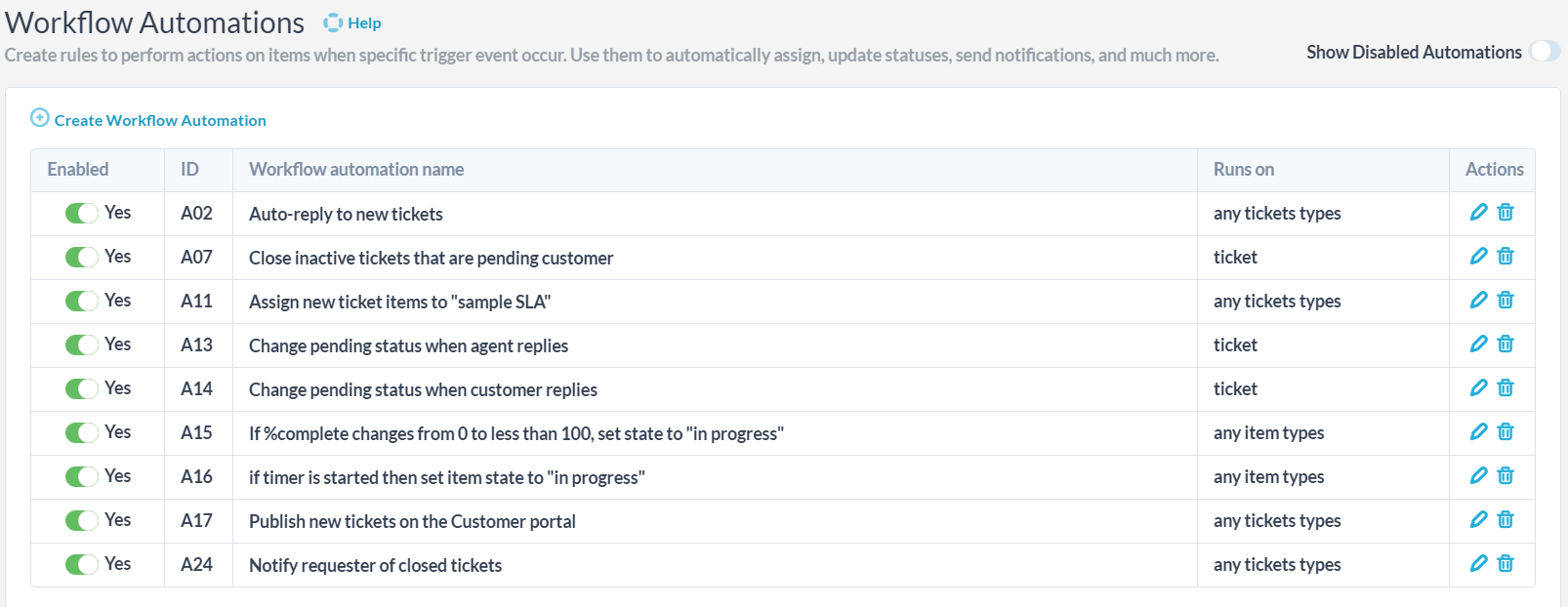Click "ticket" in the A07 row
The height and width of the screenshot is (607, 1568).
click(x=1235, y=257)
